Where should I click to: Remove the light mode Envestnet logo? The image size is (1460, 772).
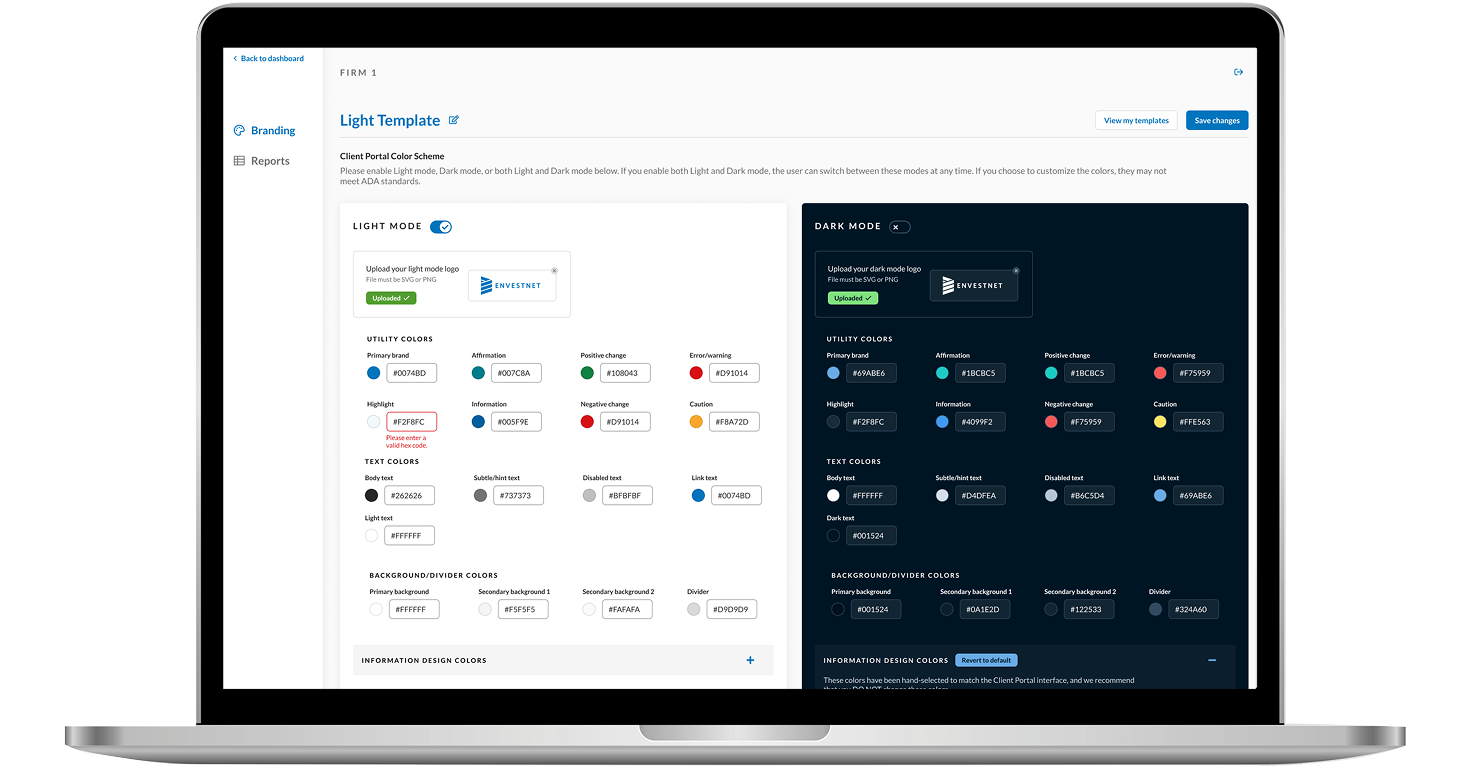point(554,271)
